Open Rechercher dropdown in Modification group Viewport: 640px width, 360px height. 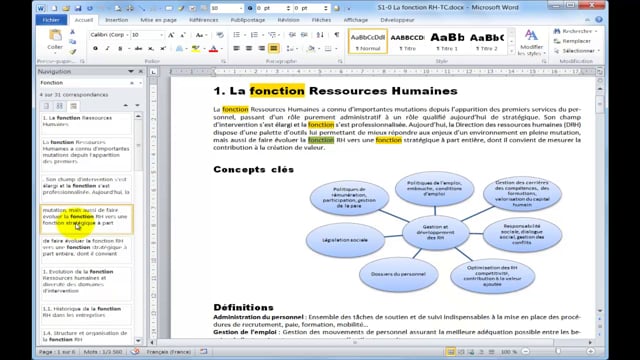[x=596, y=31]
